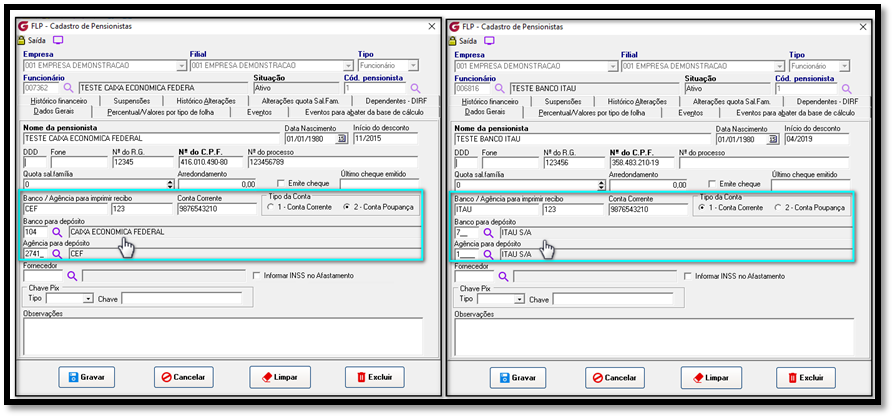Search Banco para depósito beside 7__
The image size is (894, 418).
pyautogui.click(x=488, y=232)
